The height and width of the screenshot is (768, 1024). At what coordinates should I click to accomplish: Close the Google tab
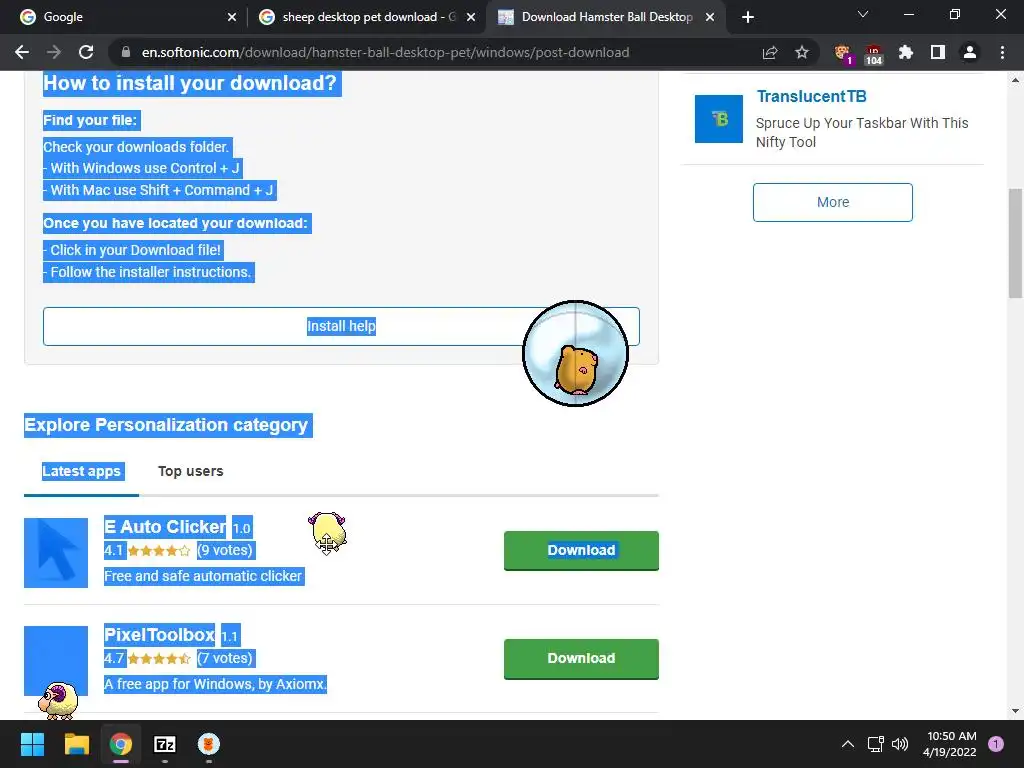(232, 17)
